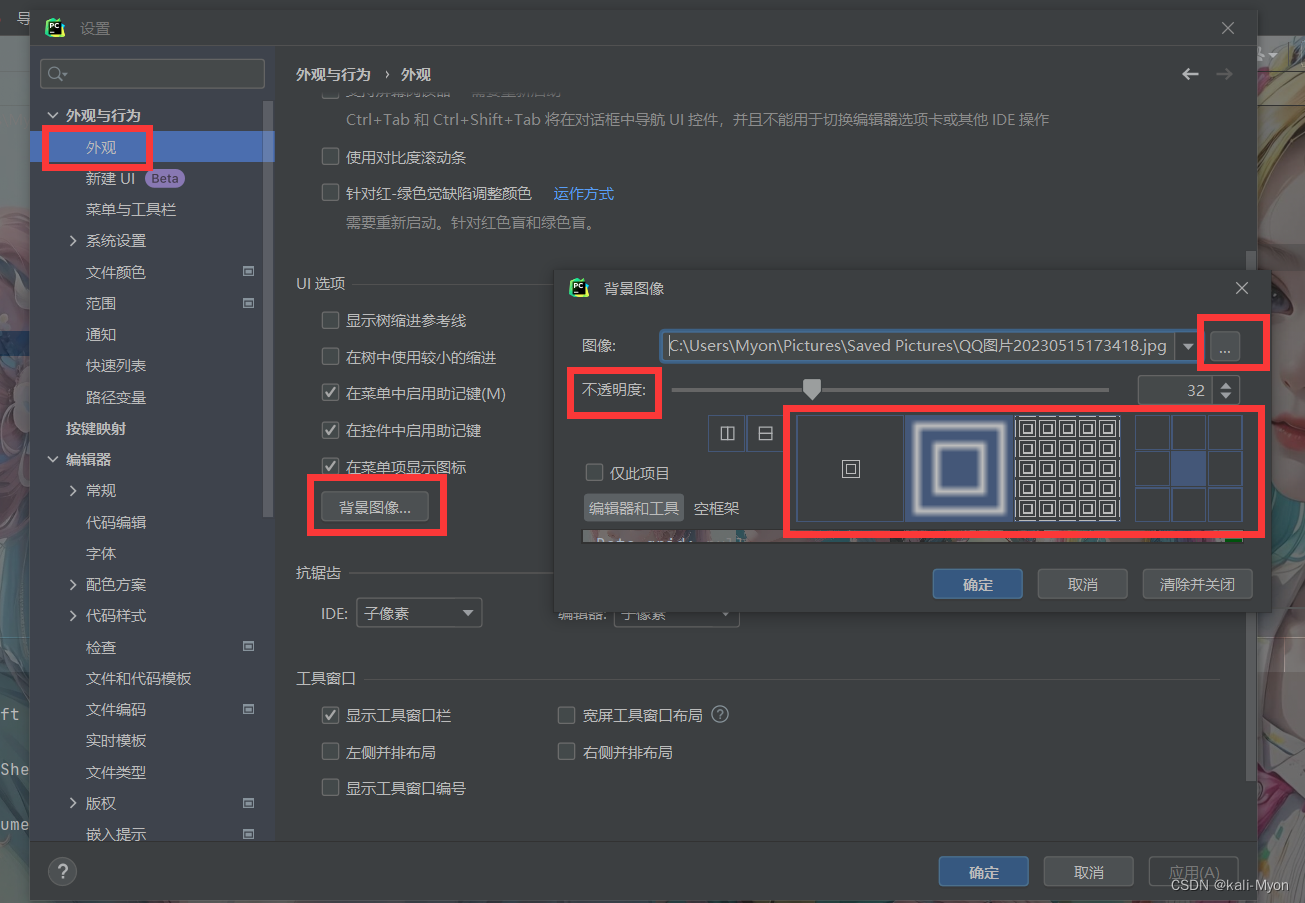Switch to the 编辑器和工具 tab
This screenshot has width=1305, height=903.
[634, 508]
